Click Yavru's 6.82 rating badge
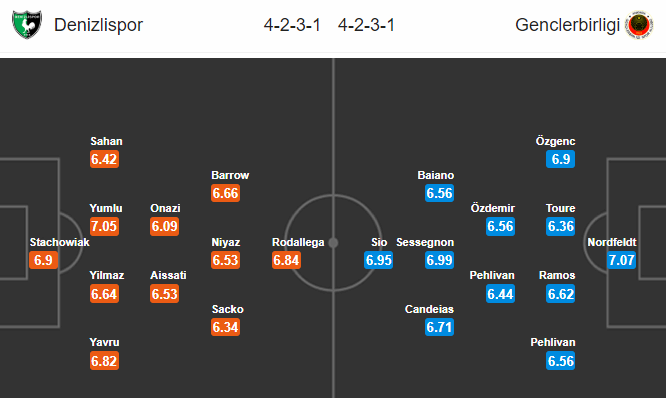This screenshot has width=666, height=398. pyautogui.click(x=104, y=361)
